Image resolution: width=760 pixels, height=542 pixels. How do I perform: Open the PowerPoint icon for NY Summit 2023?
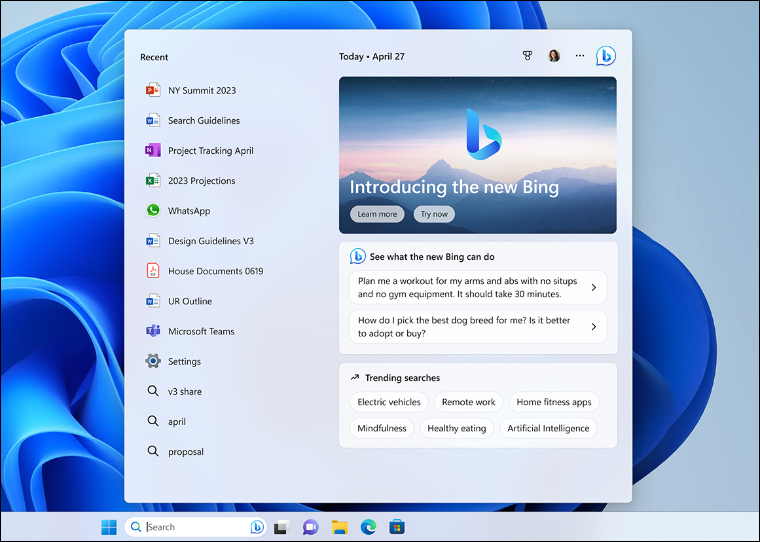(x=153, y=90)
